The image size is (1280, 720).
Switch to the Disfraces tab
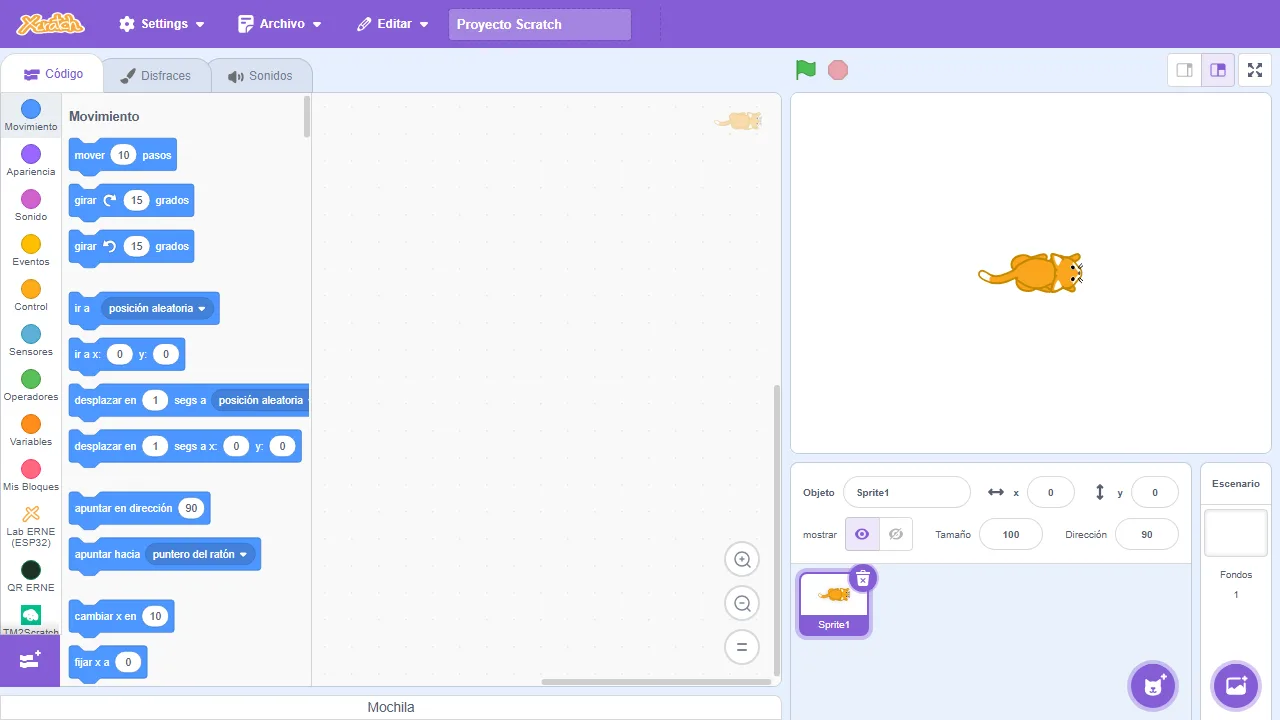click(x=156, y=76)
